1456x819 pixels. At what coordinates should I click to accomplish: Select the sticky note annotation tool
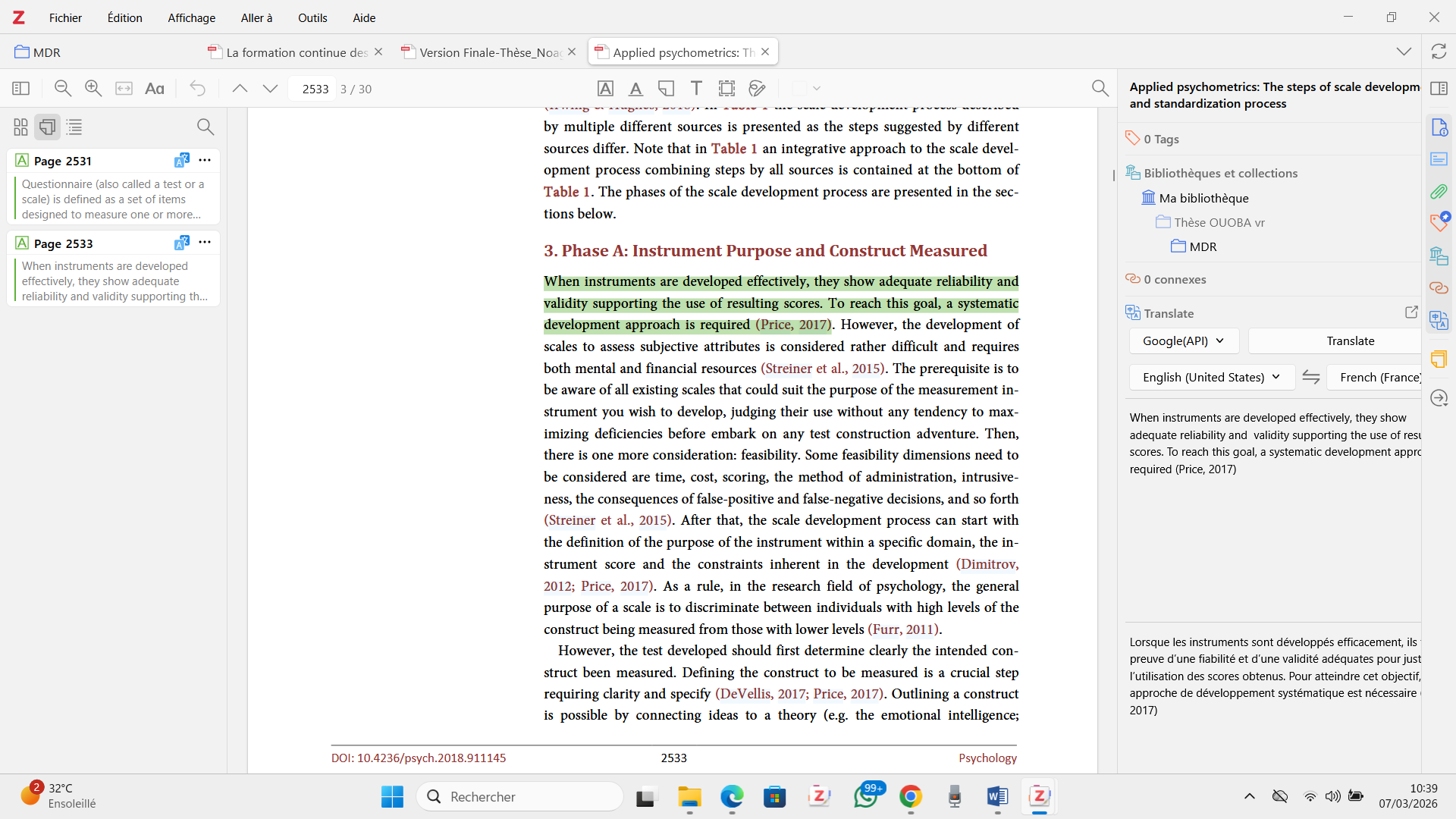(x=666, y=89)
